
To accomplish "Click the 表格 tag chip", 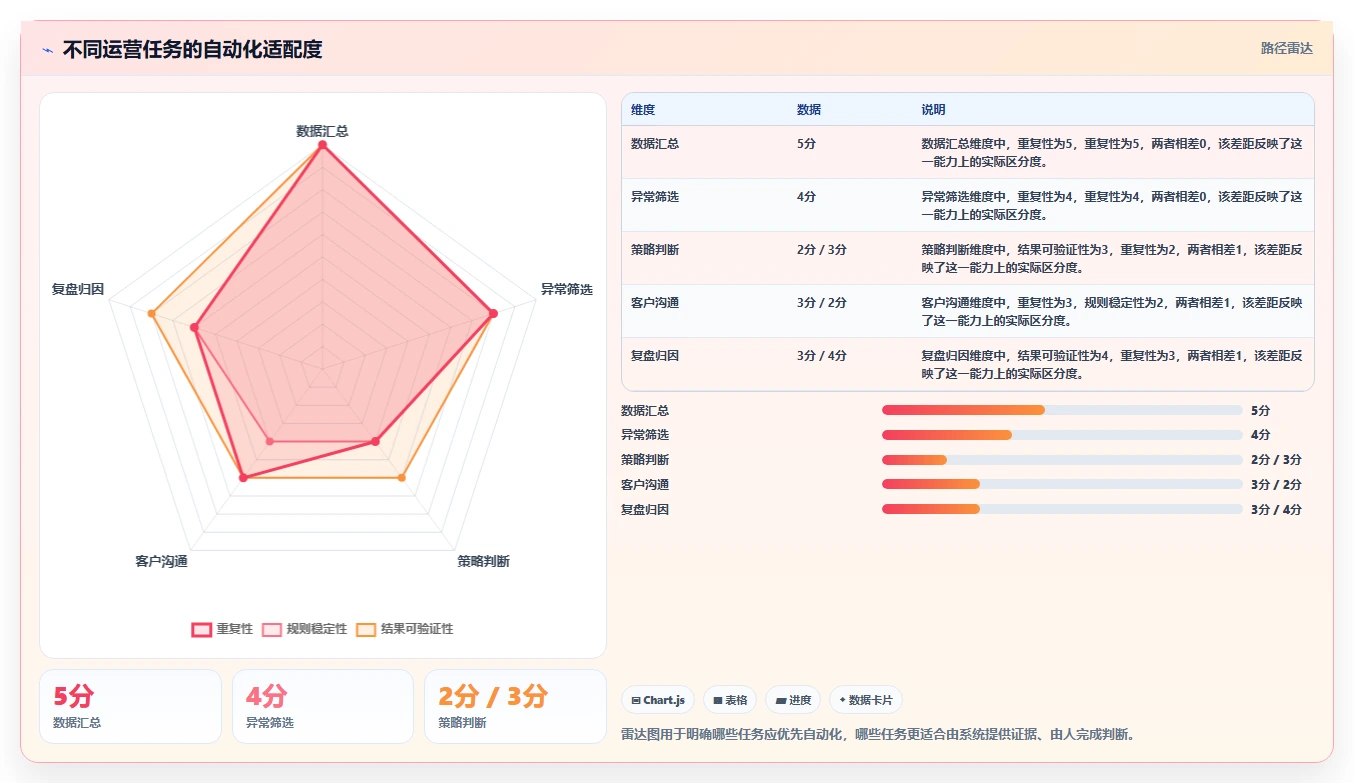I will 730,700.
